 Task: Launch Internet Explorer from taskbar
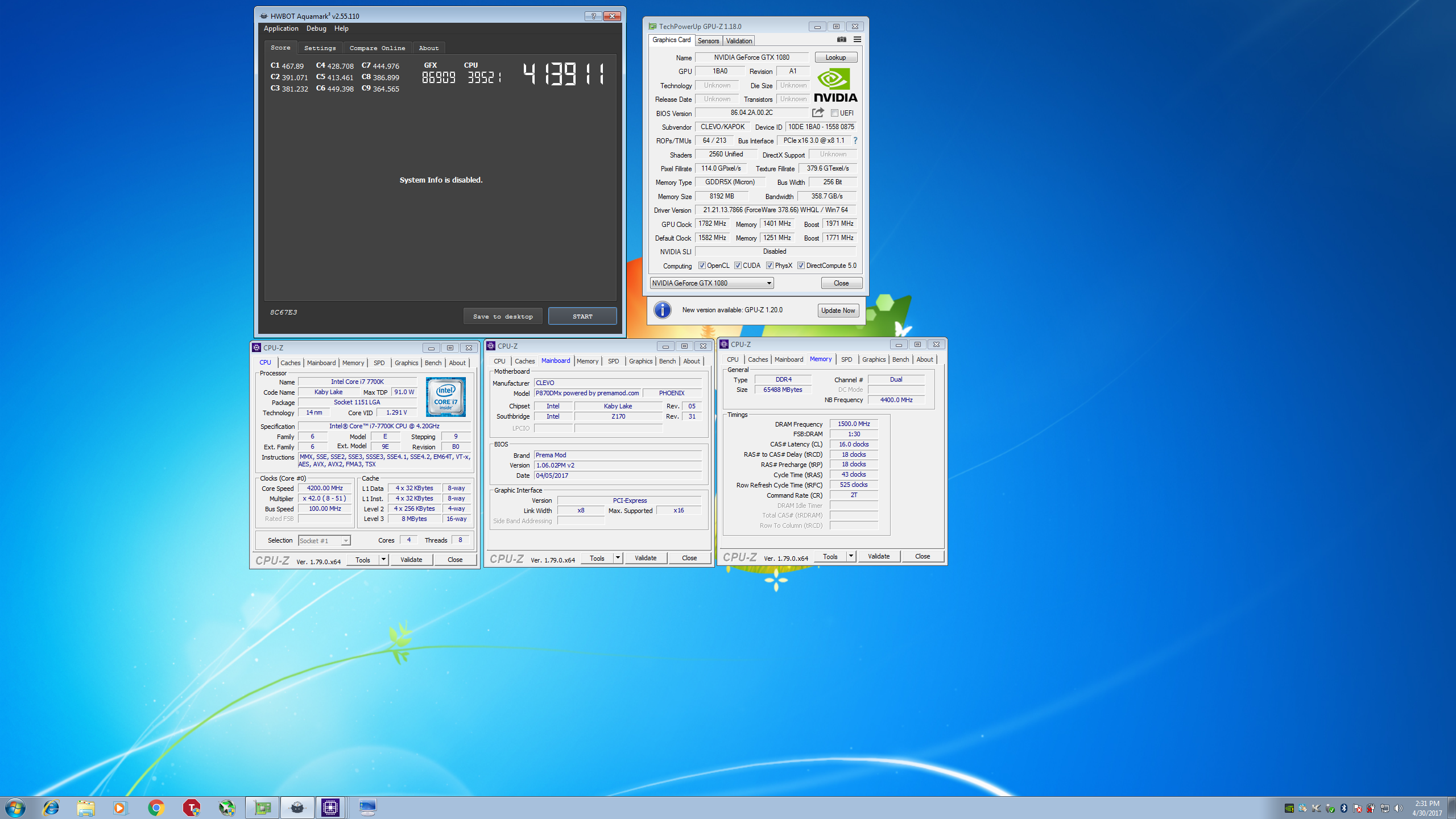(51, 808)
